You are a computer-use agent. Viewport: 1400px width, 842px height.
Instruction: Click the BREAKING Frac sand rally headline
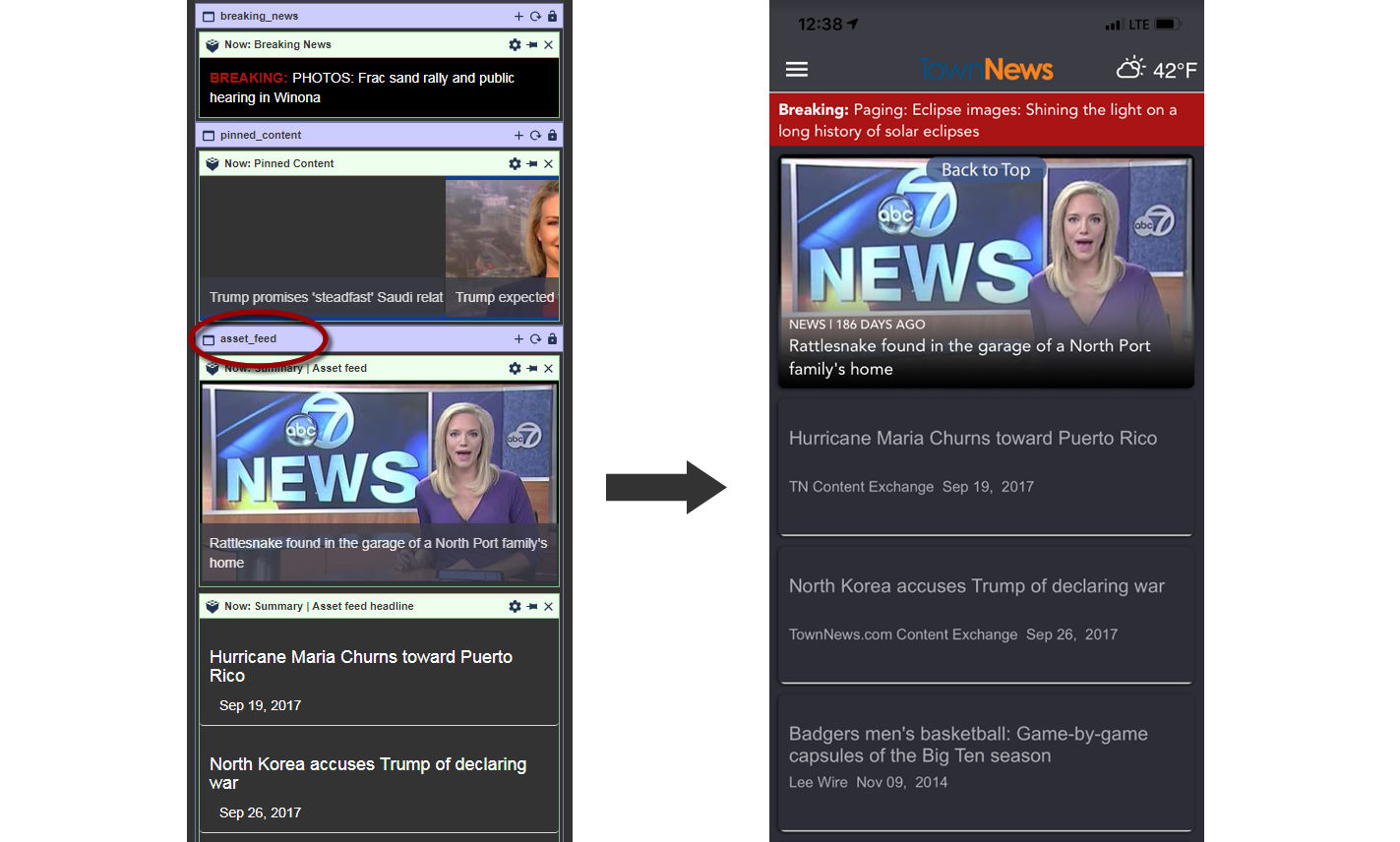[362, 88]
